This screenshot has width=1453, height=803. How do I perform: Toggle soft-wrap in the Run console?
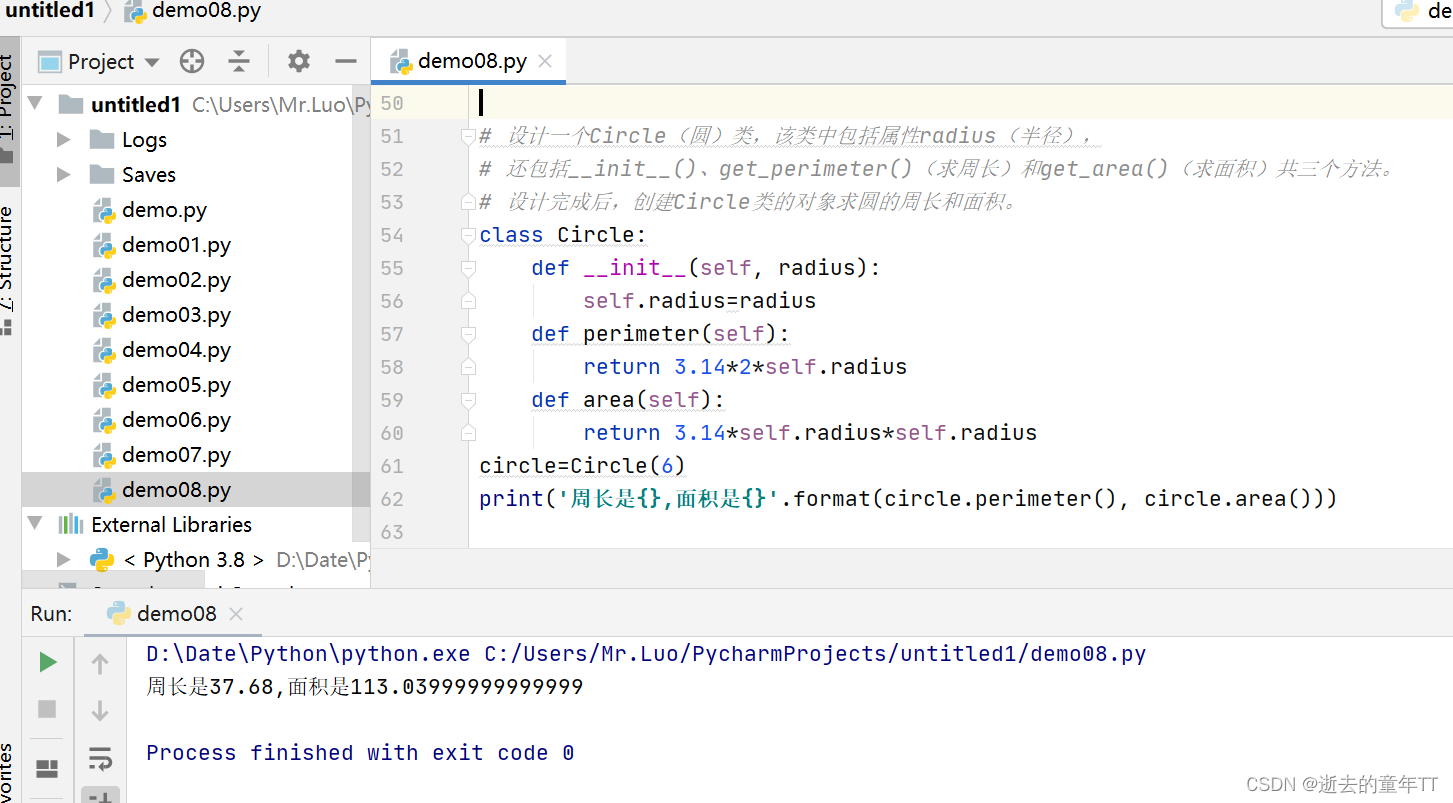tap(100, 758)
